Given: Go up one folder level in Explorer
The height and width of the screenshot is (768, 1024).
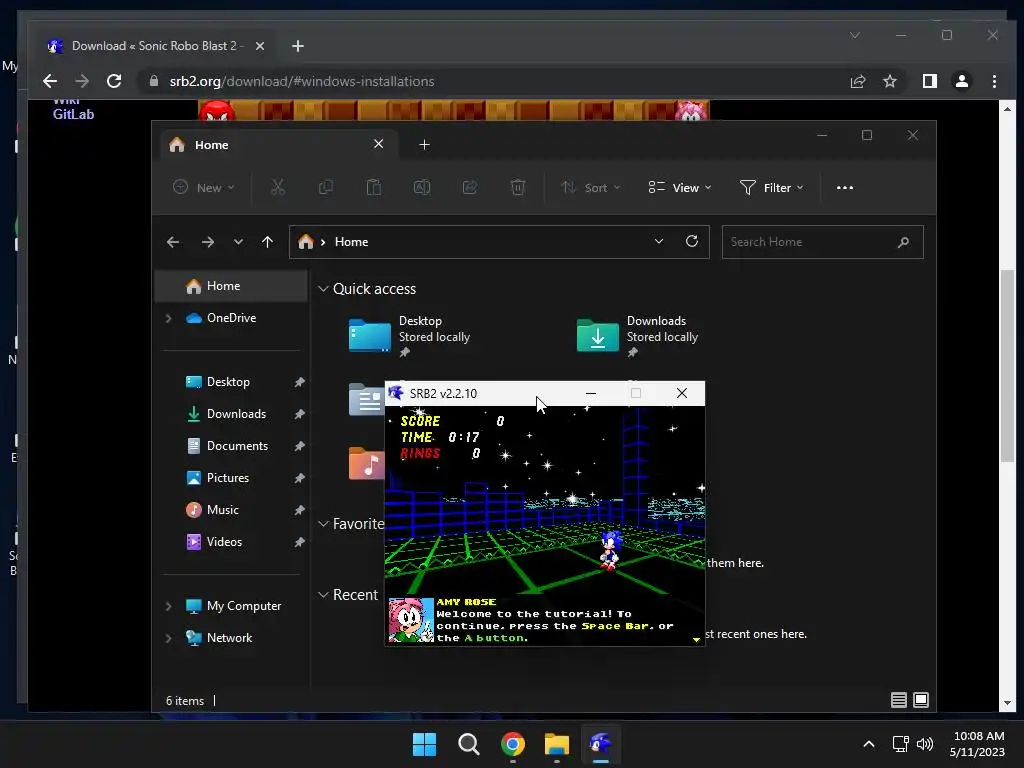Looking at the screenshot, I should 267,242.
